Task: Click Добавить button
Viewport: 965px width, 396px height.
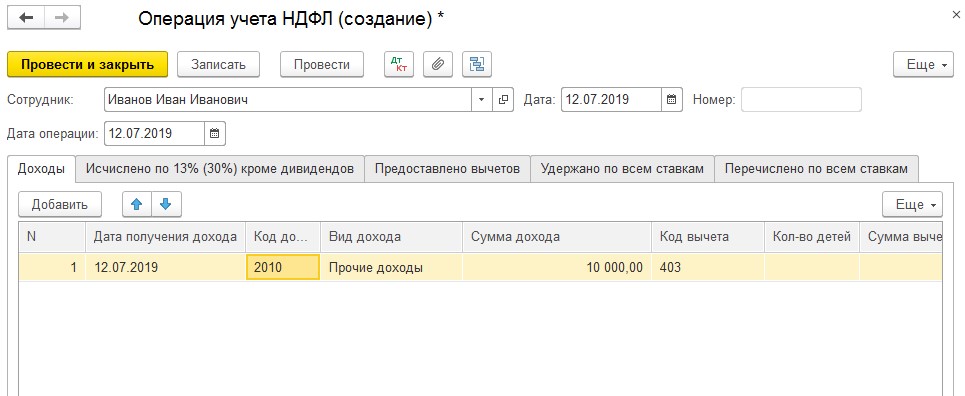Action: tap(60, 204)
